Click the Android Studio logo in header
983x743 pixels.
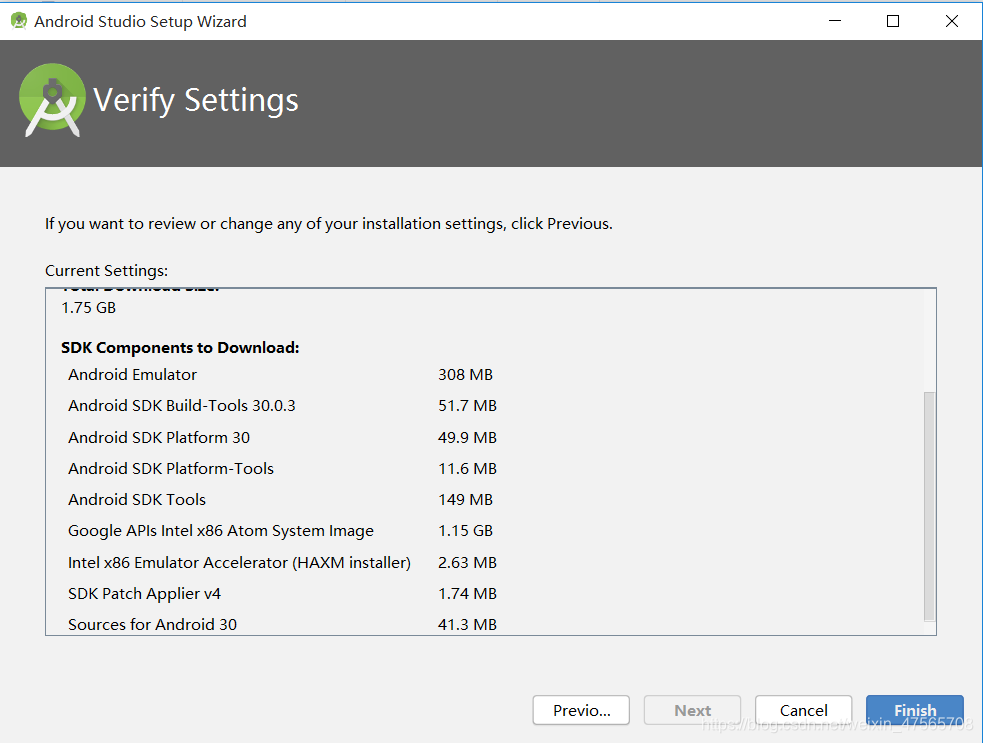(52, 100)
